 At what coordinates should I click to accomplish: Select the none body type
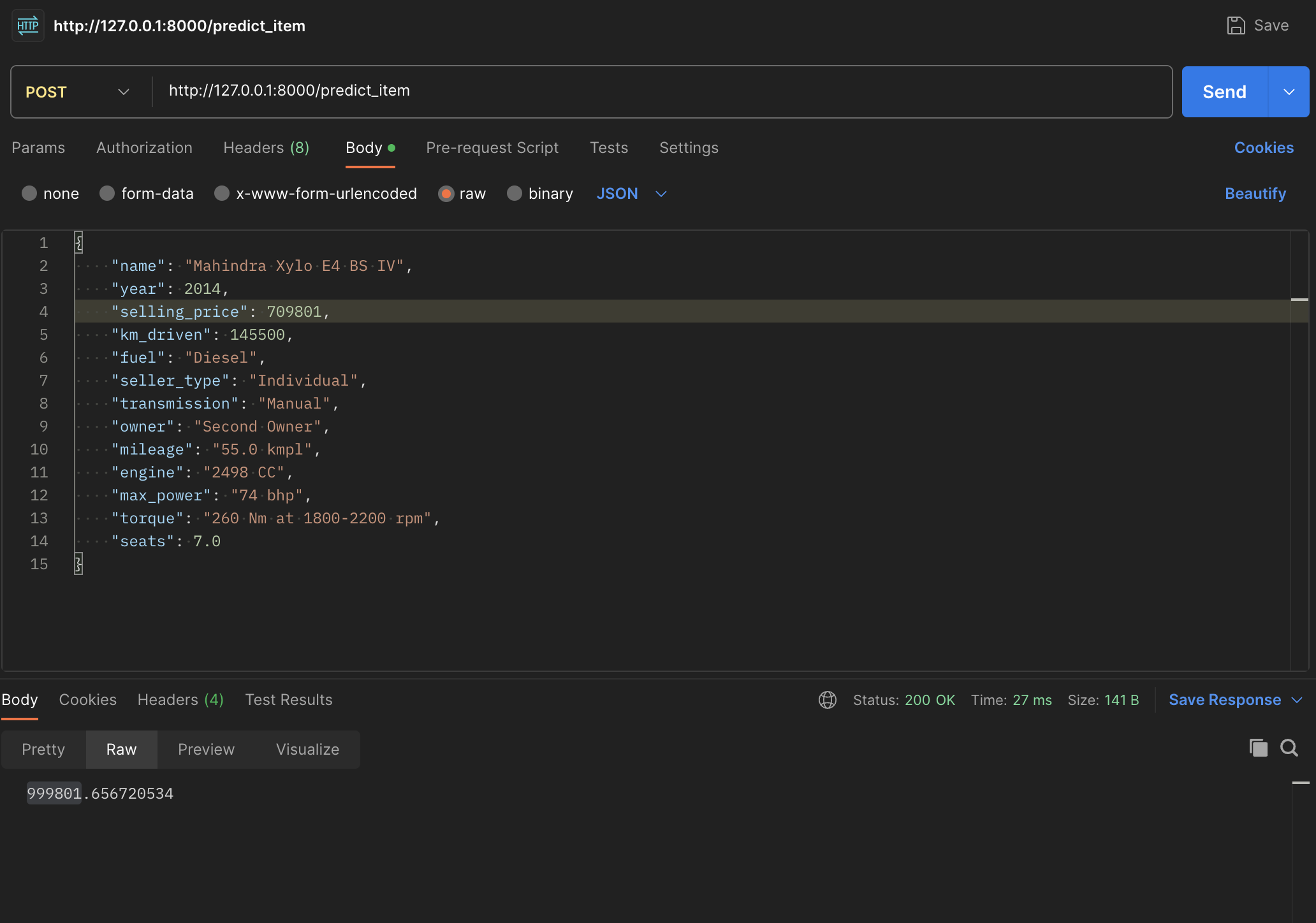(29, 193)
